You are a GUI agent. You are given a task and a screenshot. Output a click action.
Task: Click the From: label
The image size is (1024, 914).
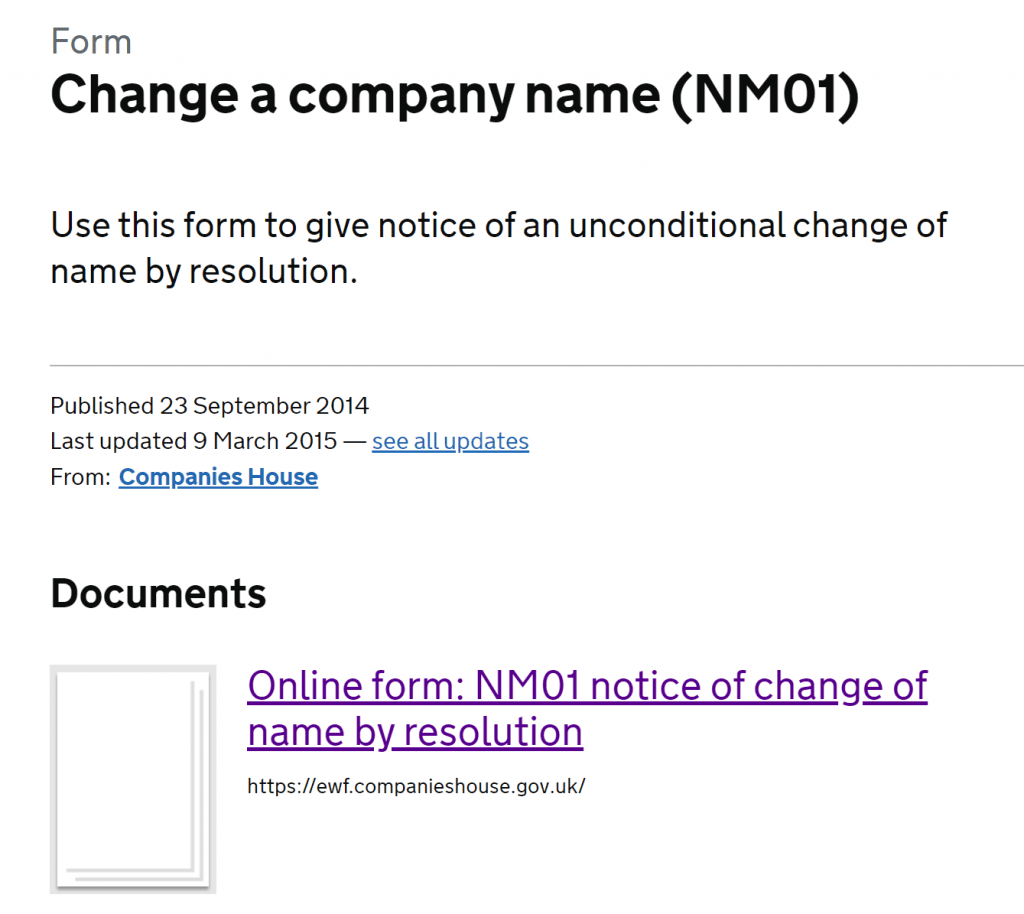(80, 477)
